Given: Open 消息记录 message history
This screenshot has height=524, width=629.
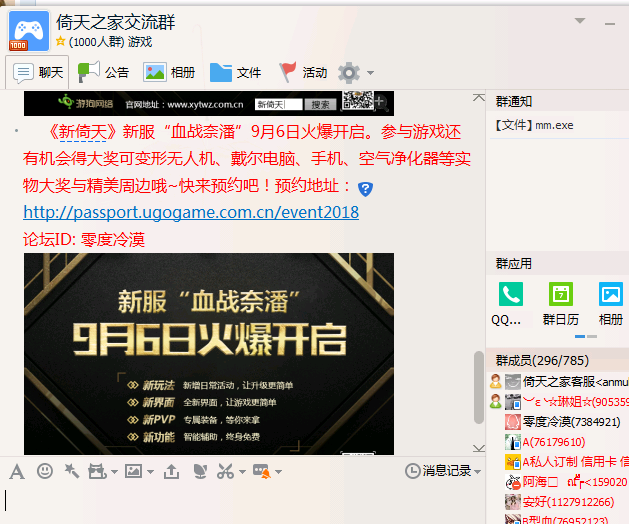Looking at the screenshot, I should coord(438,471).
